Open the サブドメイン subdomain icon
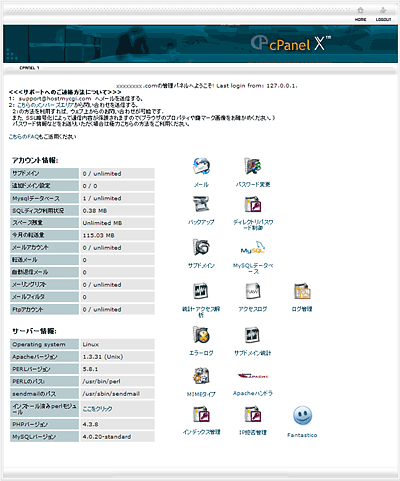 coord(201,247)
